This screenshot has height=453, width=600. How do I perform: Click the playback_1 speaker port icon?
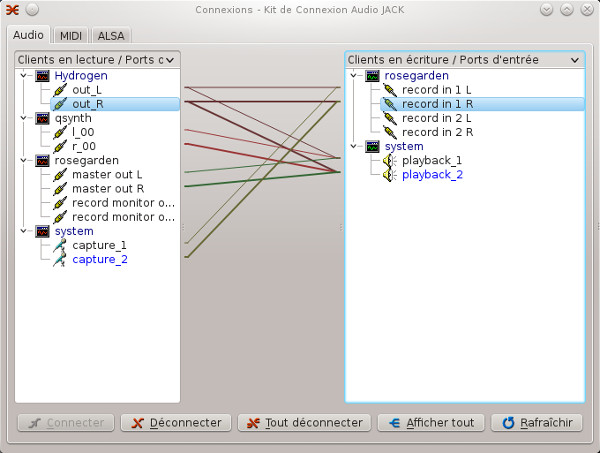[389, 160]
